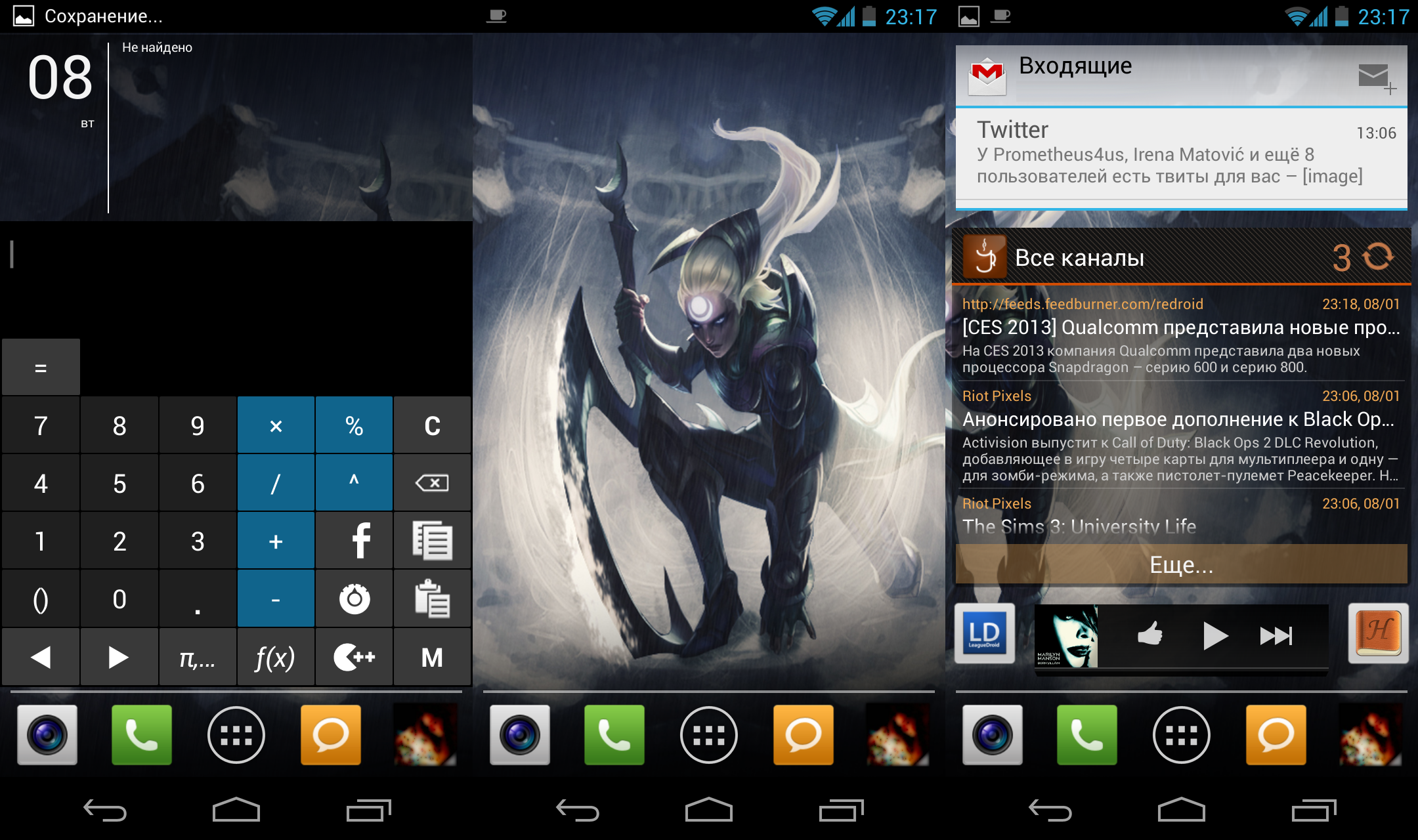Tap the calculator expression input field
Viewport: 1418px width, 840px height.
tap(236, 279)
